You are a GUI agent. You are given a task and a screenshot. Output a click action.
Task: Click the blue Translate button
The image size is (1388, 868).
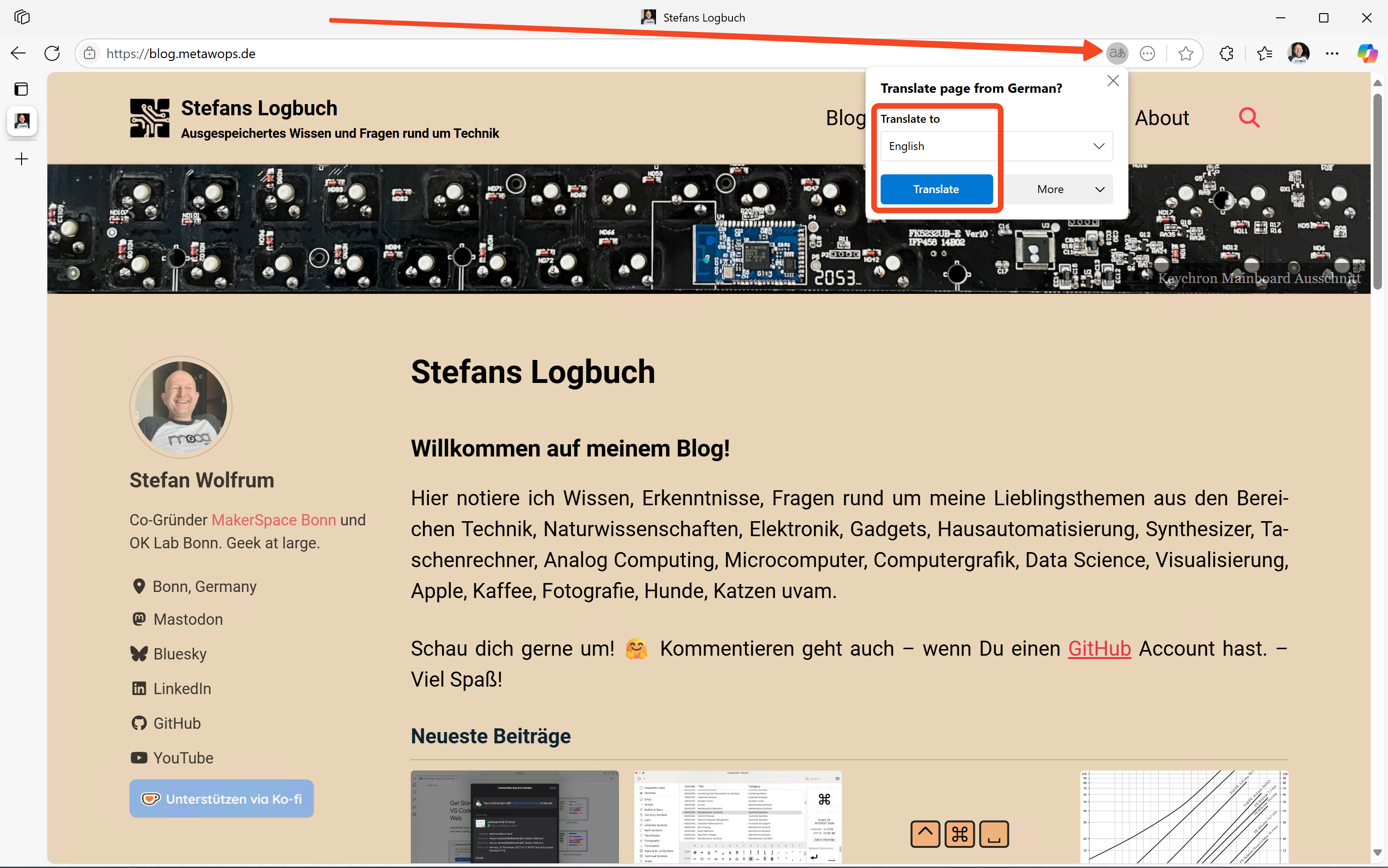tap(936, 189)
